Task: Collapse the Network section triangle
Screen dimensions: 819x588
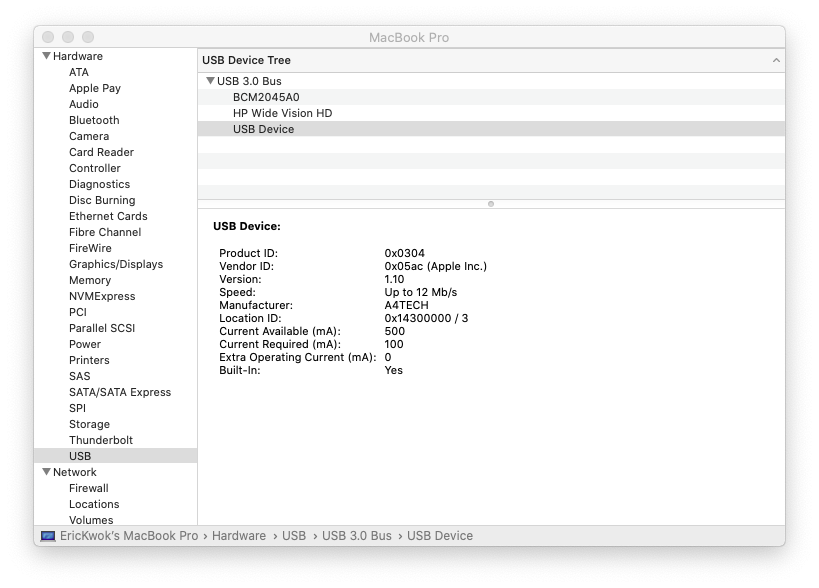Action: [46, 472]
